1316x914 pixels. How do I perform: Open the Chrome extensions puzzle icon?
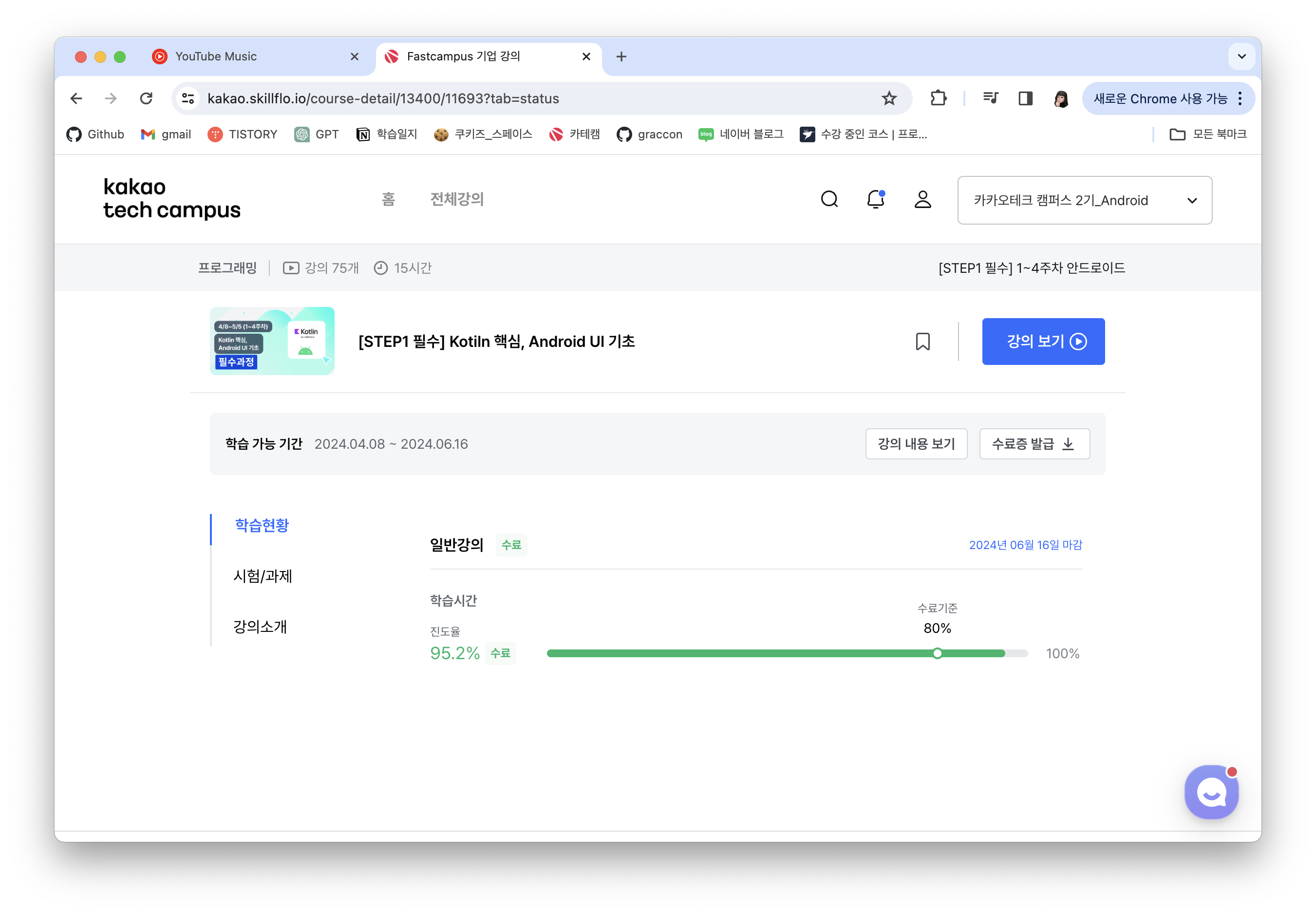pos(938,98)
